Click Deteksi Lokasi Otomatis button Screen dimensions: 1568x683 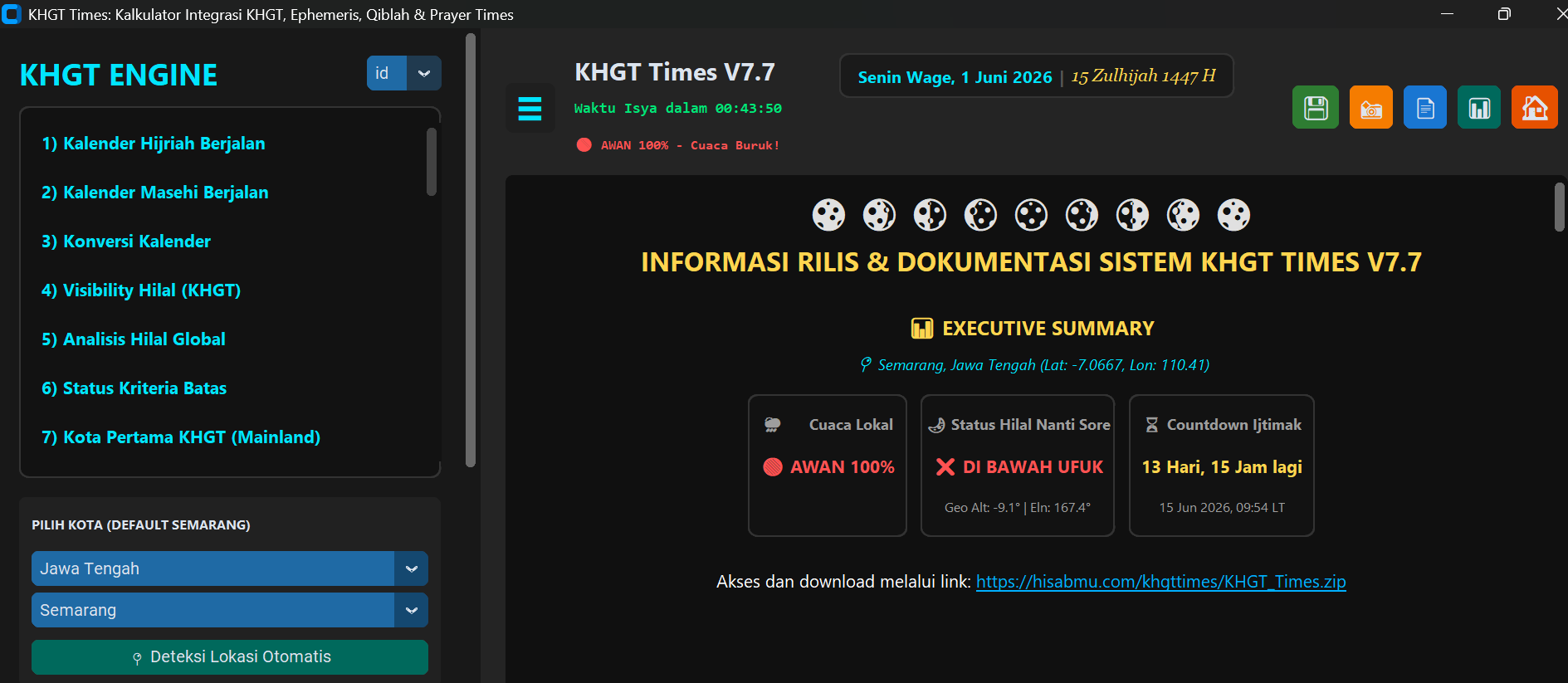tap(230, 657)
